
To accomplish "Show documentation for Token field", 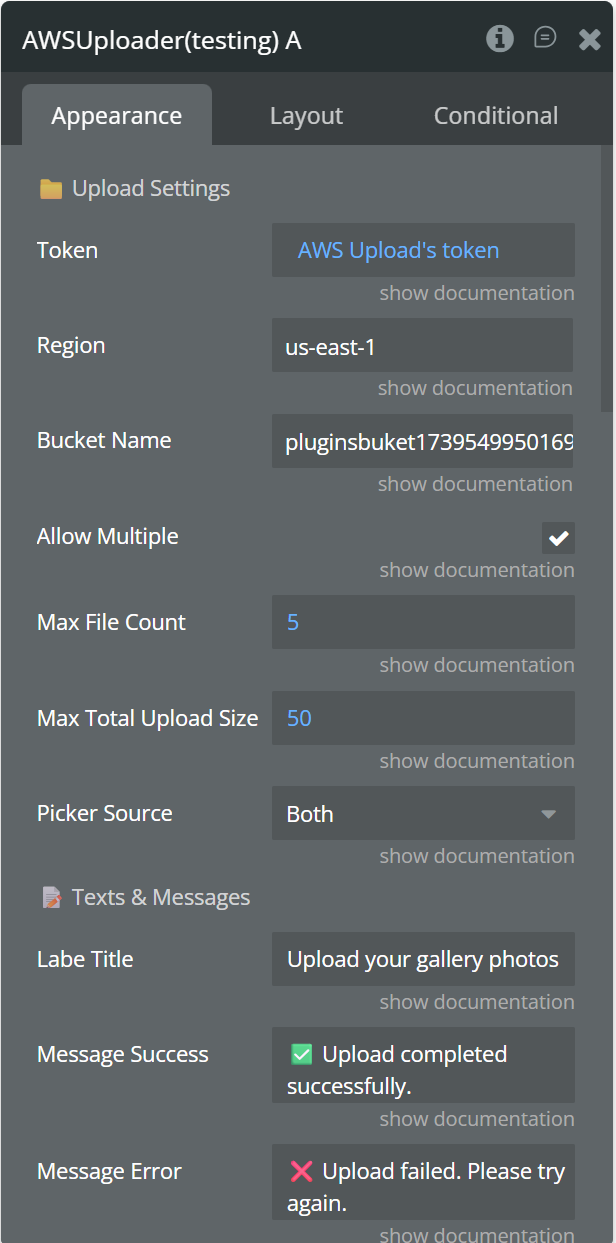I will [x=476, y=293].
